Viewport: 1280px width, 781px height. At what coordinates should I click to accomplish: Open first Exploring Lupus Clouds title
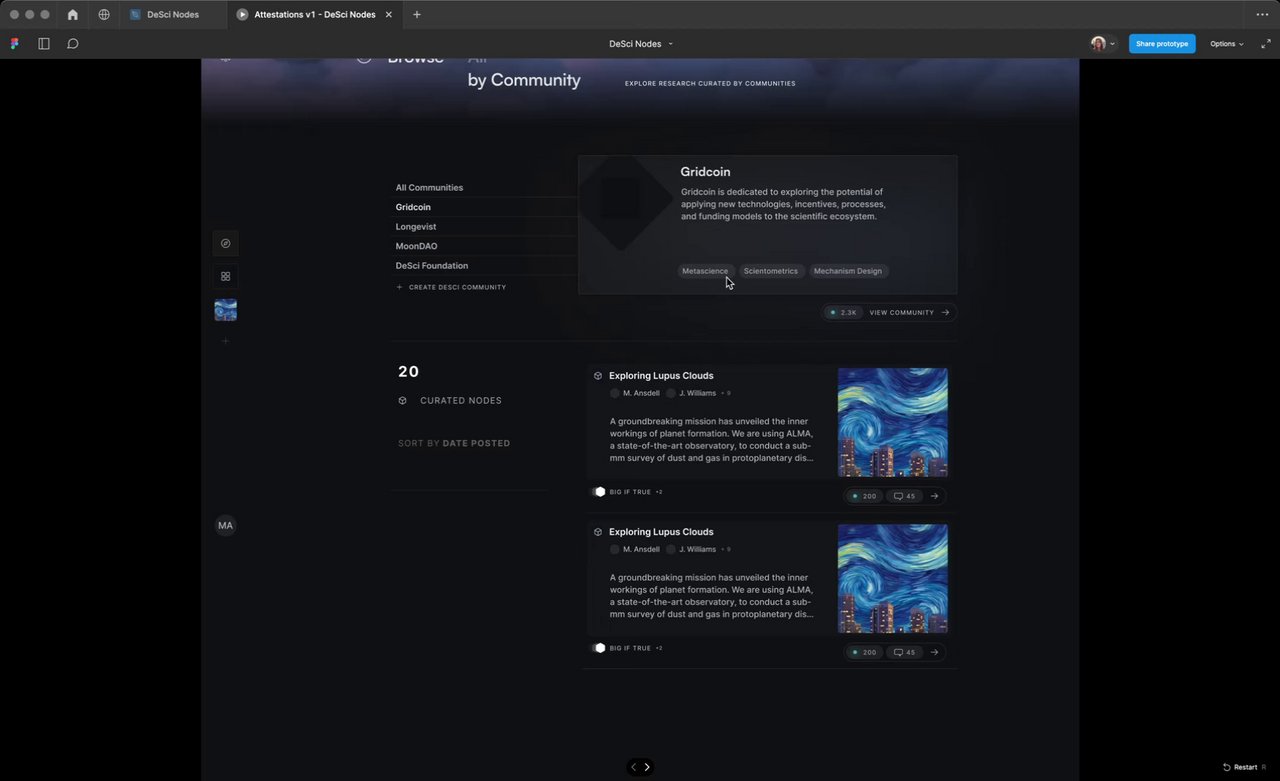tap(661, 376)
